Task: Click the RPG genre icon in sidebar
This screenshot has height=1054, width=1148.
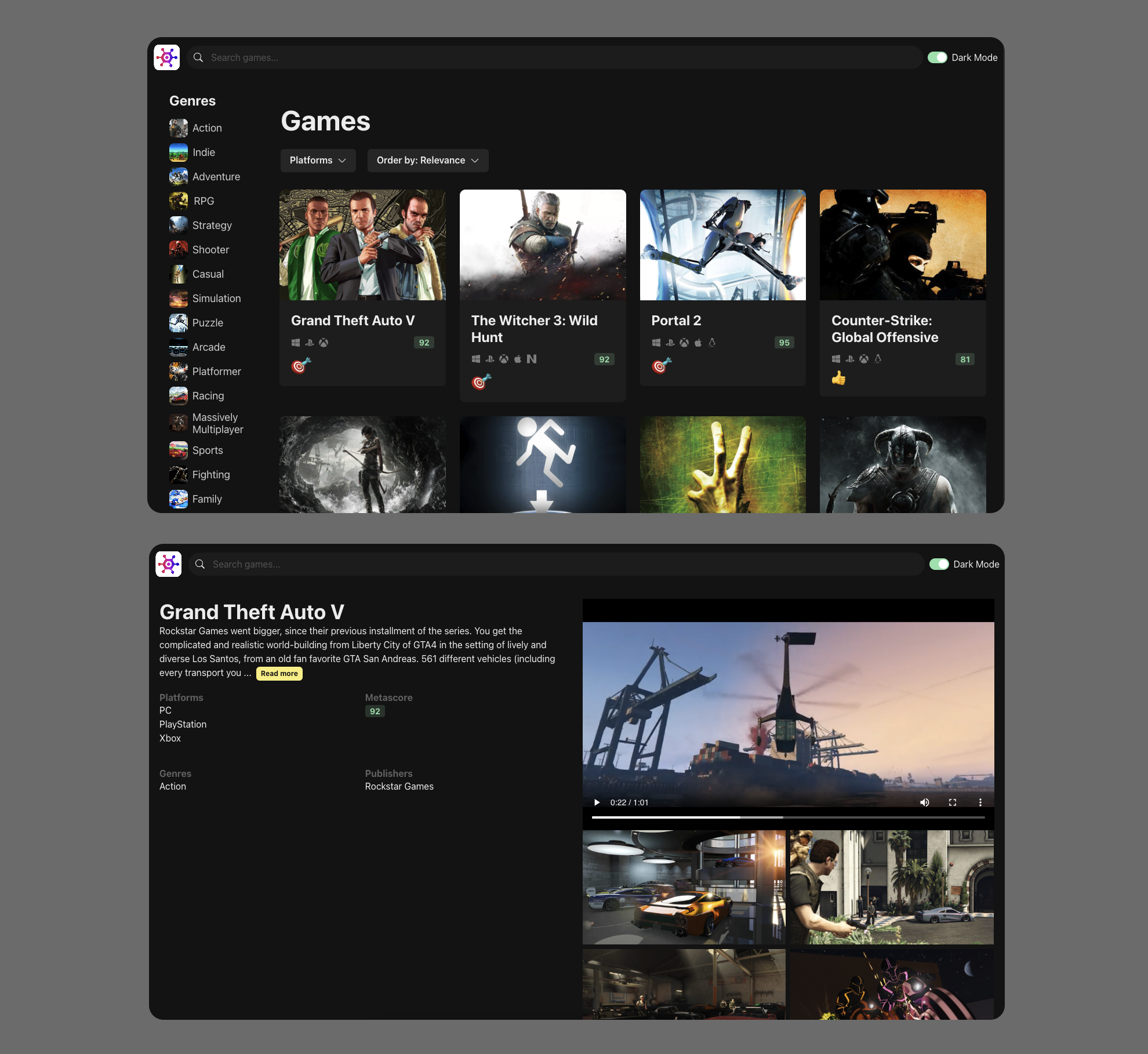Action: pos(178,201)
